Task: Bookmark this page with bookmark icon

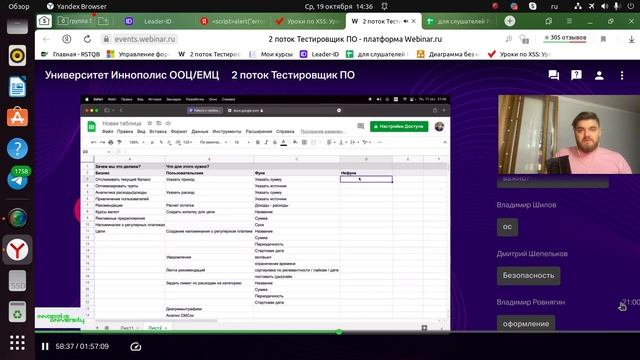Action: (x=603, y=39)
